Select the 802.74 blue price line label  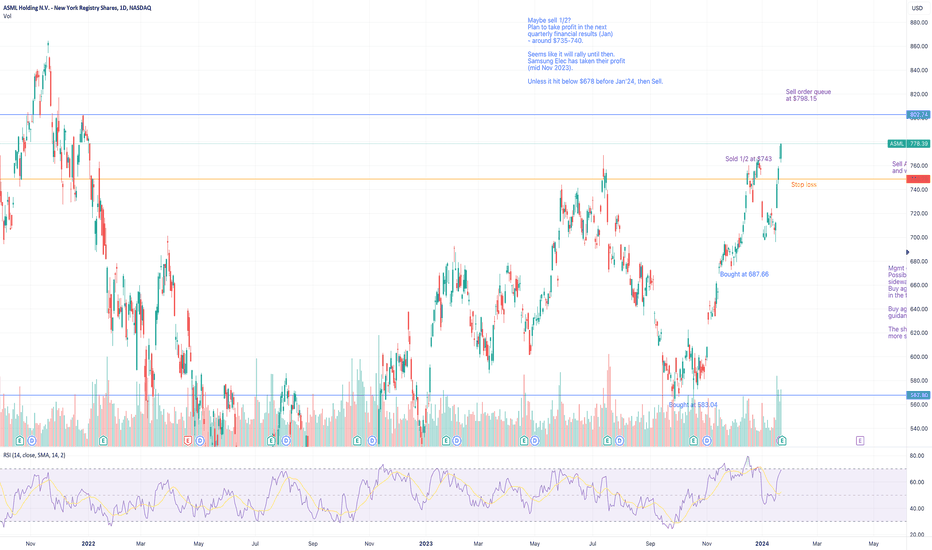coord(918,114)
